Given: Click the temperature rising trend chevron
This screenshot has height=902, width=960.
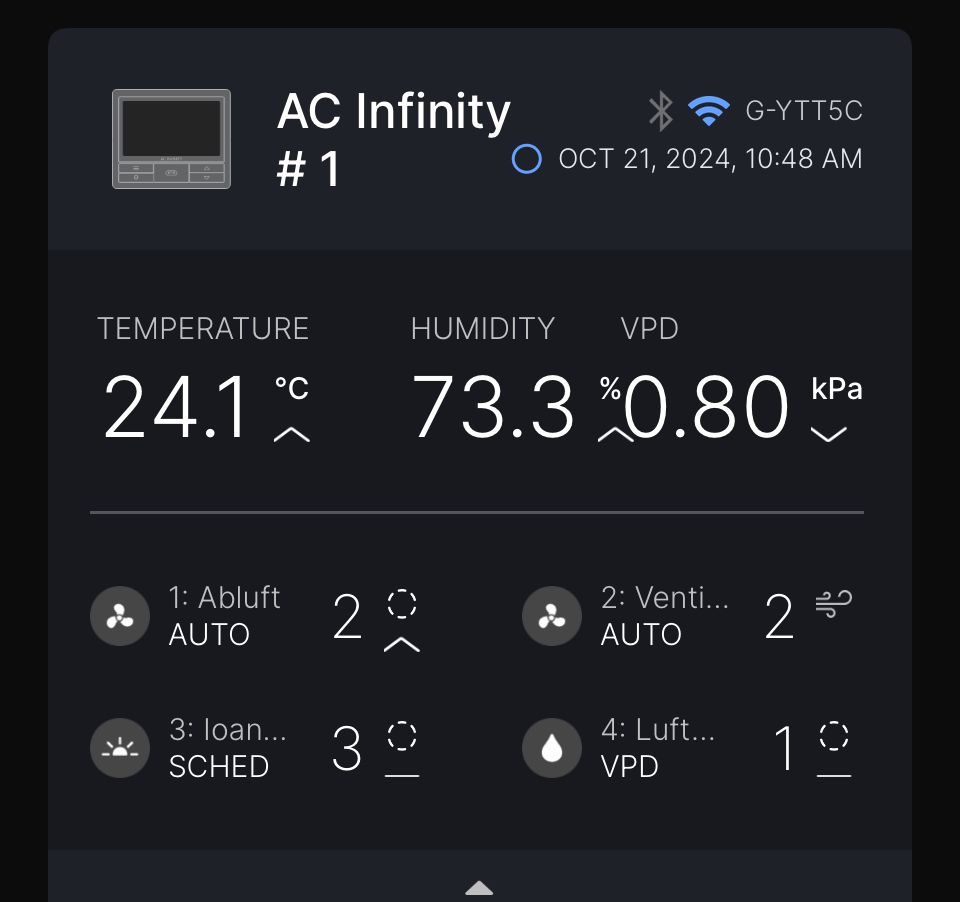Looking at the screenshot, I should (292, 435).
